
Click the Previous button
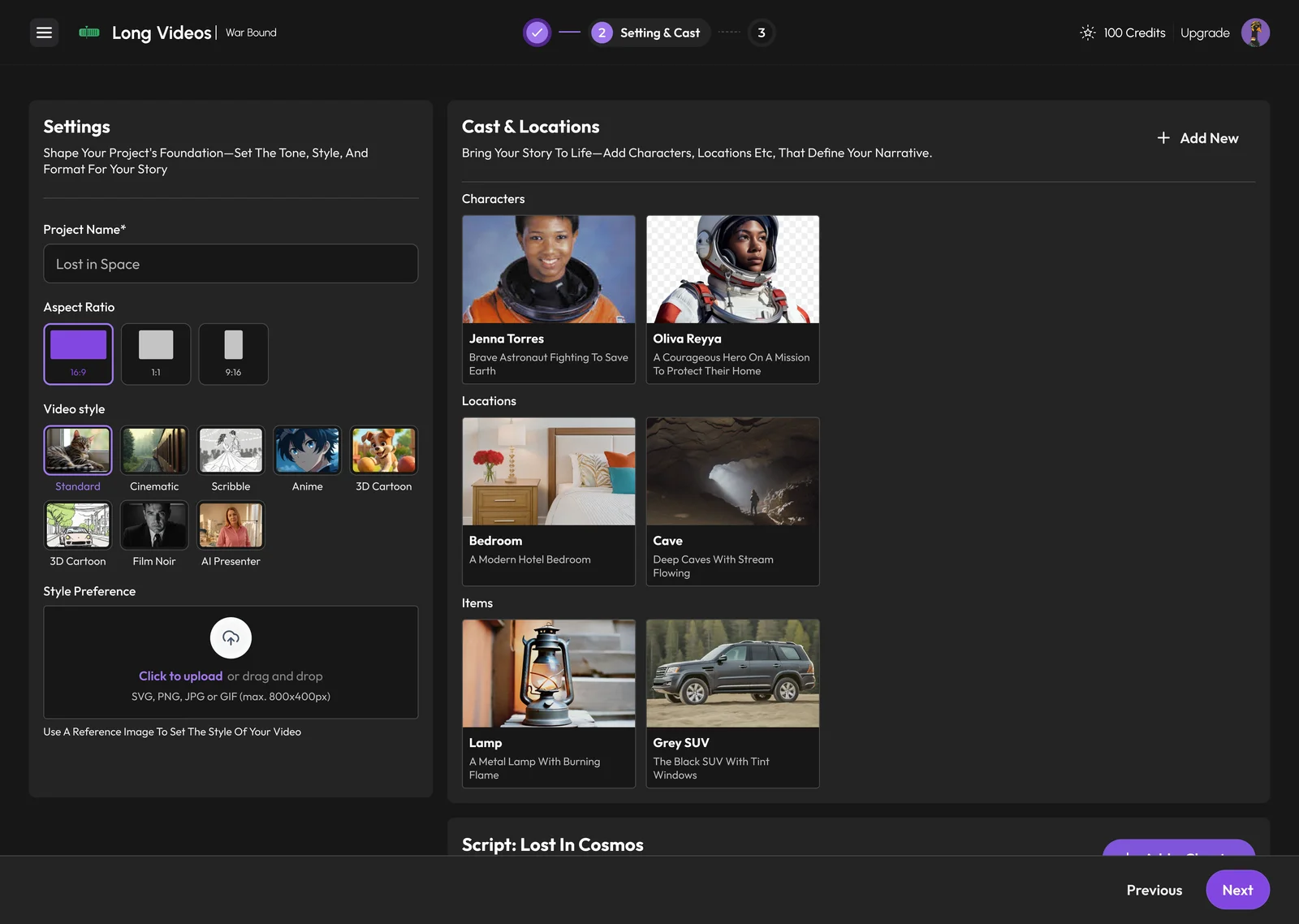coord(1154,890)
